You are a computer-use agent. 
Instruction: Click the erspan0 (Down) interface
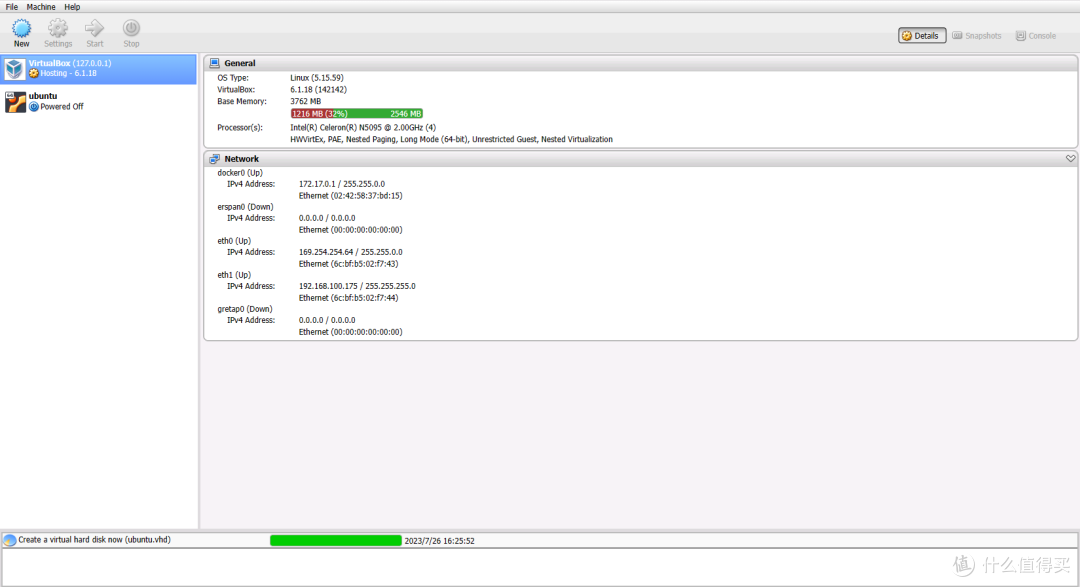(245, 207)
